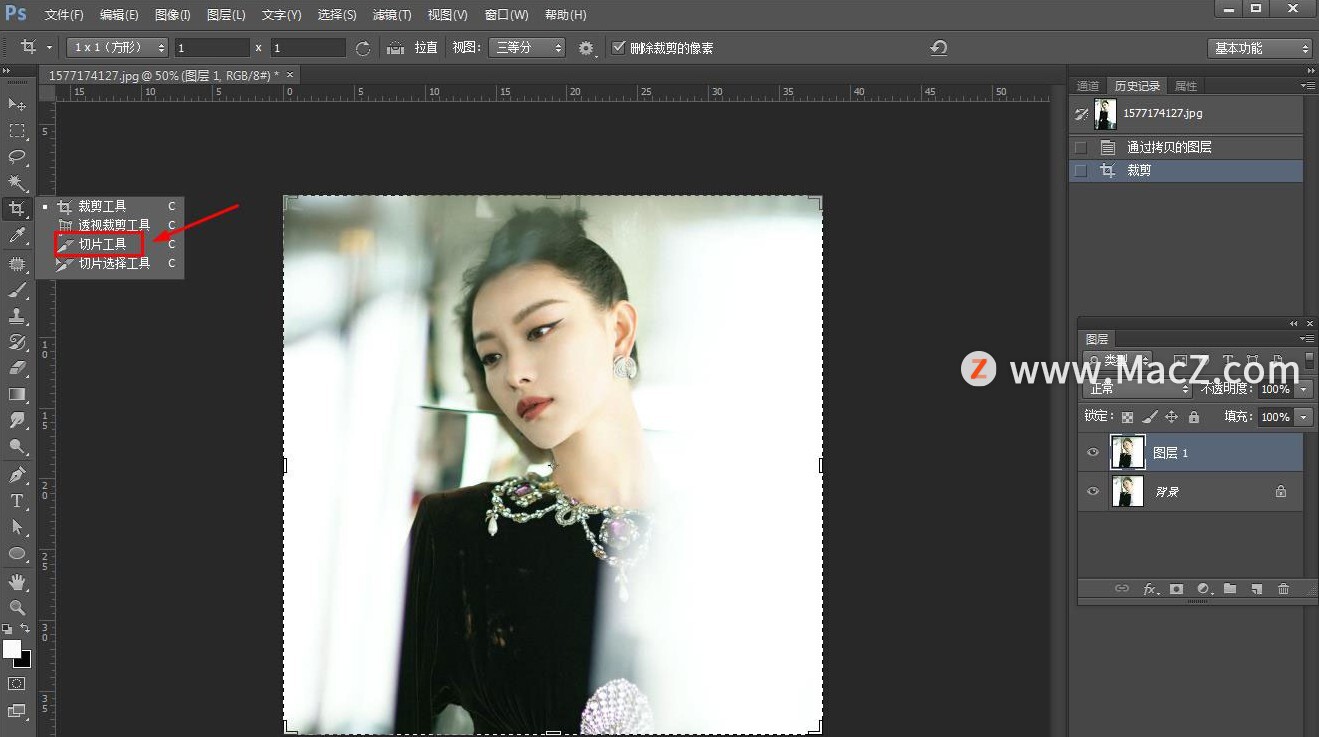Image resolution: width=1319 pixels, height=737 pixels.
Task: Switch to 通道 tab
Action: coord(1088,86)
